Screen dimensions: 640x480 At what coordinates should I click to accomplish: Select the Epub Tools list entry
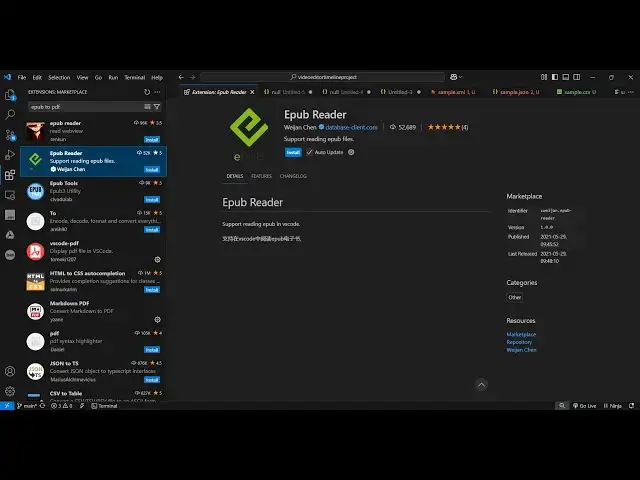pos(93,191)
